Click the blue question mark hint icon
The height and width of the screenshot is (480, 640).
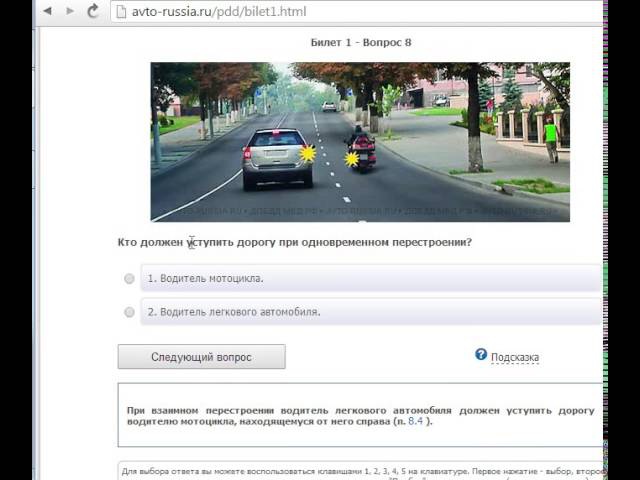tap(481, 355)
